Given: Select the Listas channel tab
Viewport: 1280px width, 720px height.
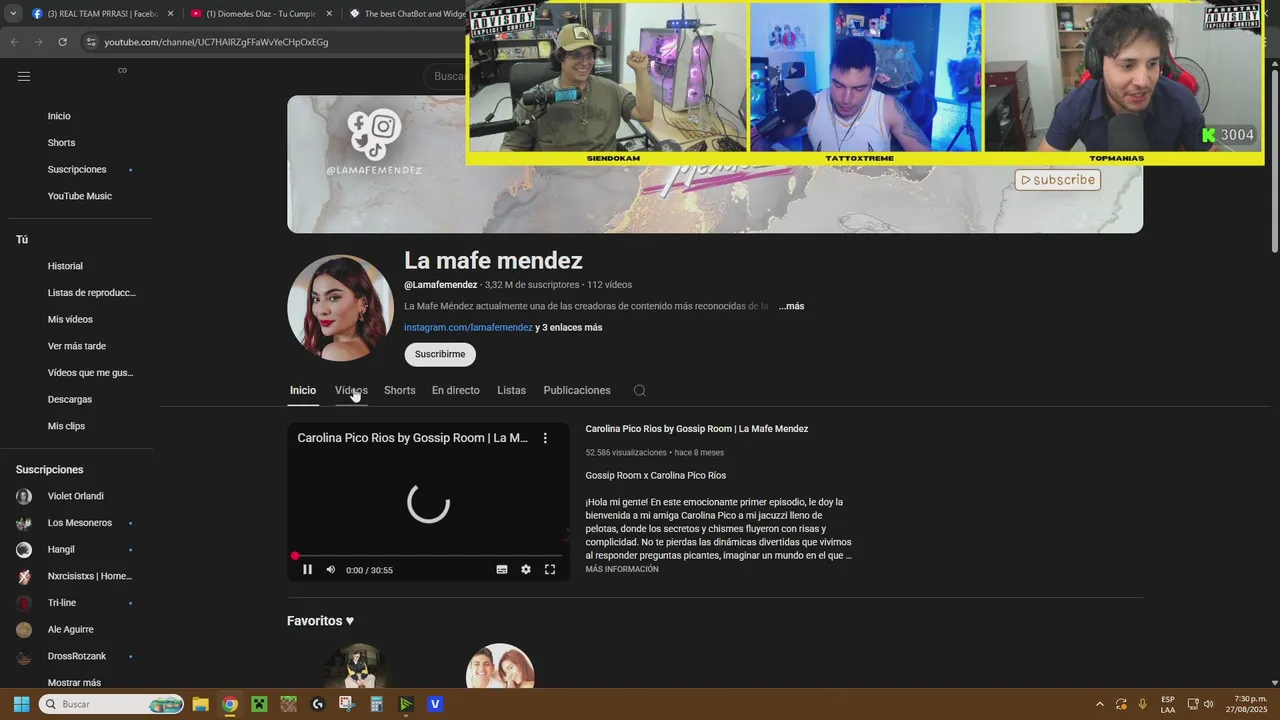Looking at the screenshot, I should pyautogui.click(x=511, y=390).
